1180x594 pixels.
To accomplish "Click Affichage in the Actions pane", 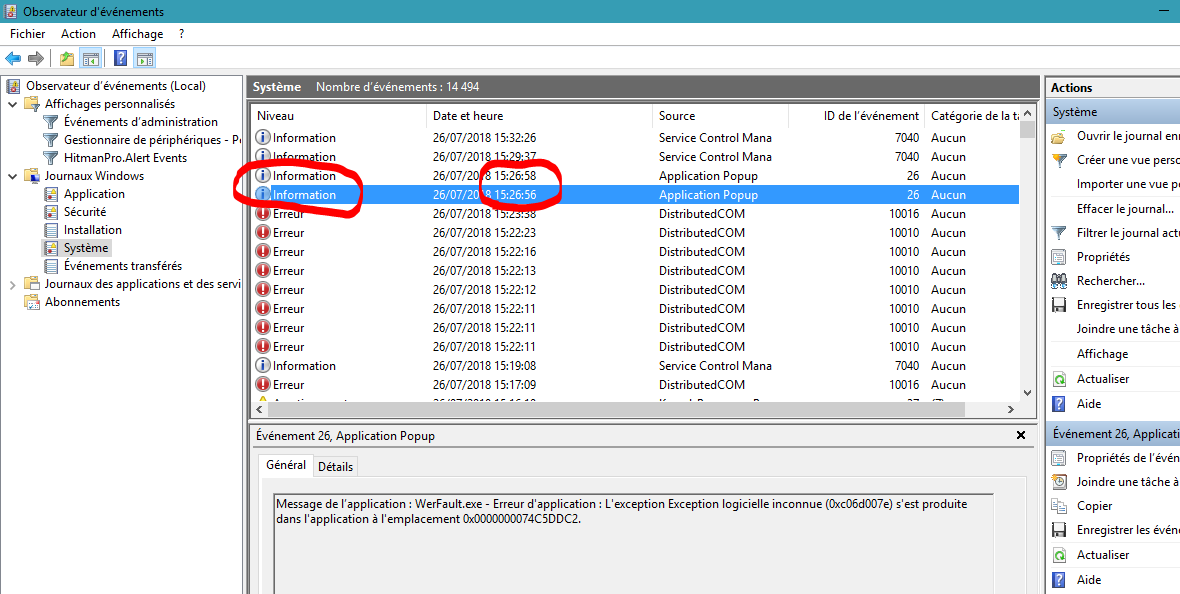I will click(x=1102, y=354).
